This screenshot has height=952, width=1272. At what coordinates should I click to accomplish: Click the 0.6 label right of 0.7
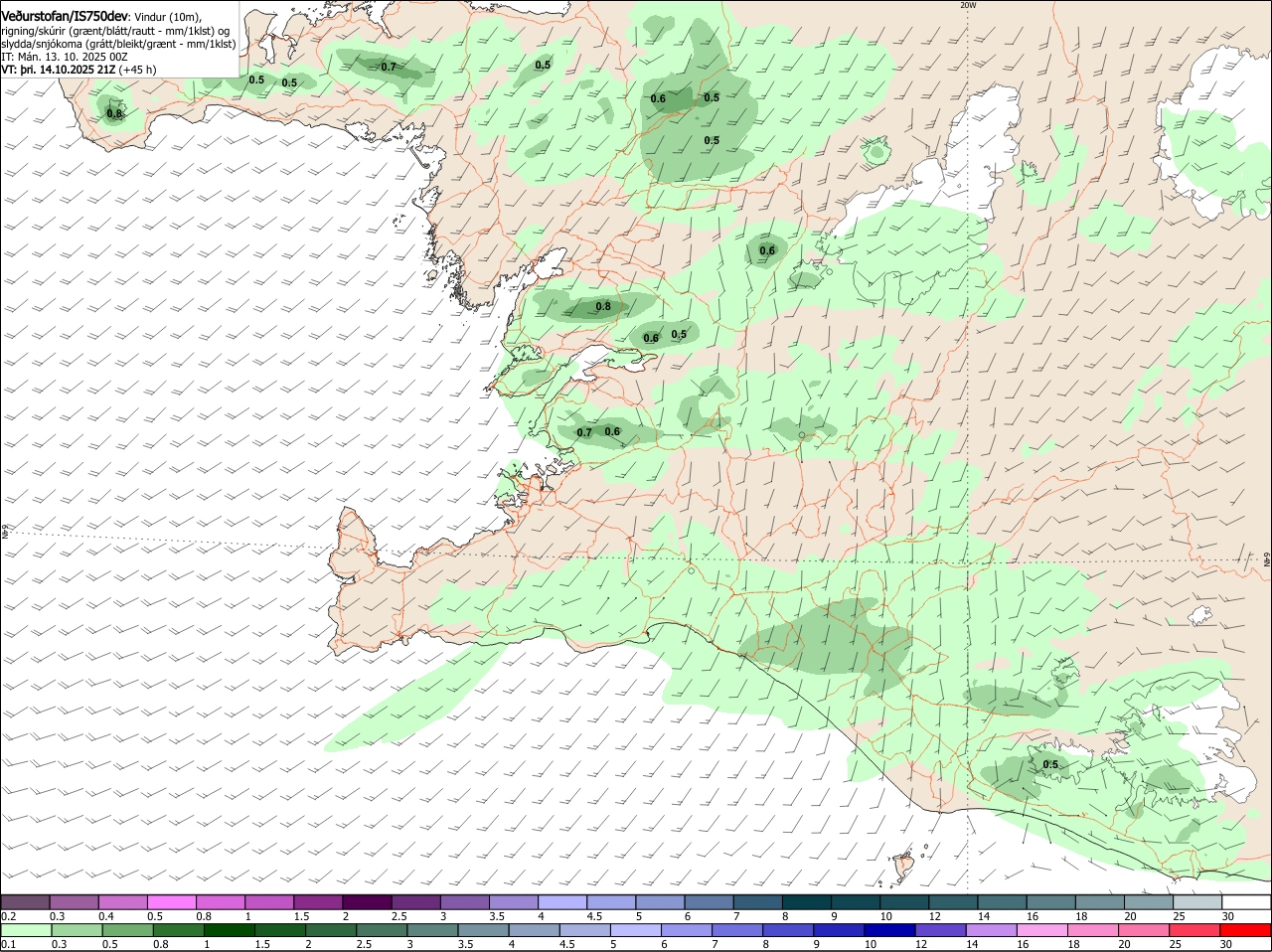[x=612, y=431]
